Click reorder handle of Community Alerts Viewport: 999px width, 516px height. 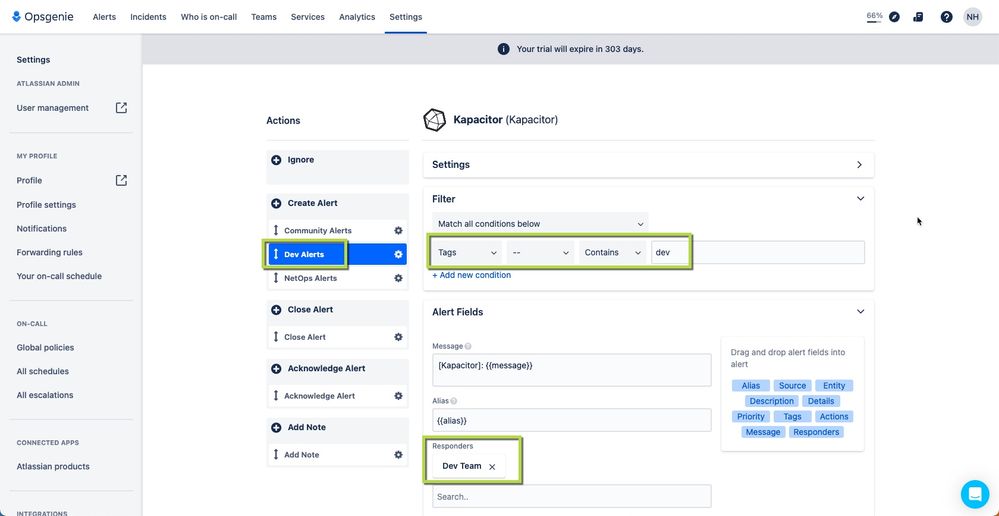click(276, 230)
